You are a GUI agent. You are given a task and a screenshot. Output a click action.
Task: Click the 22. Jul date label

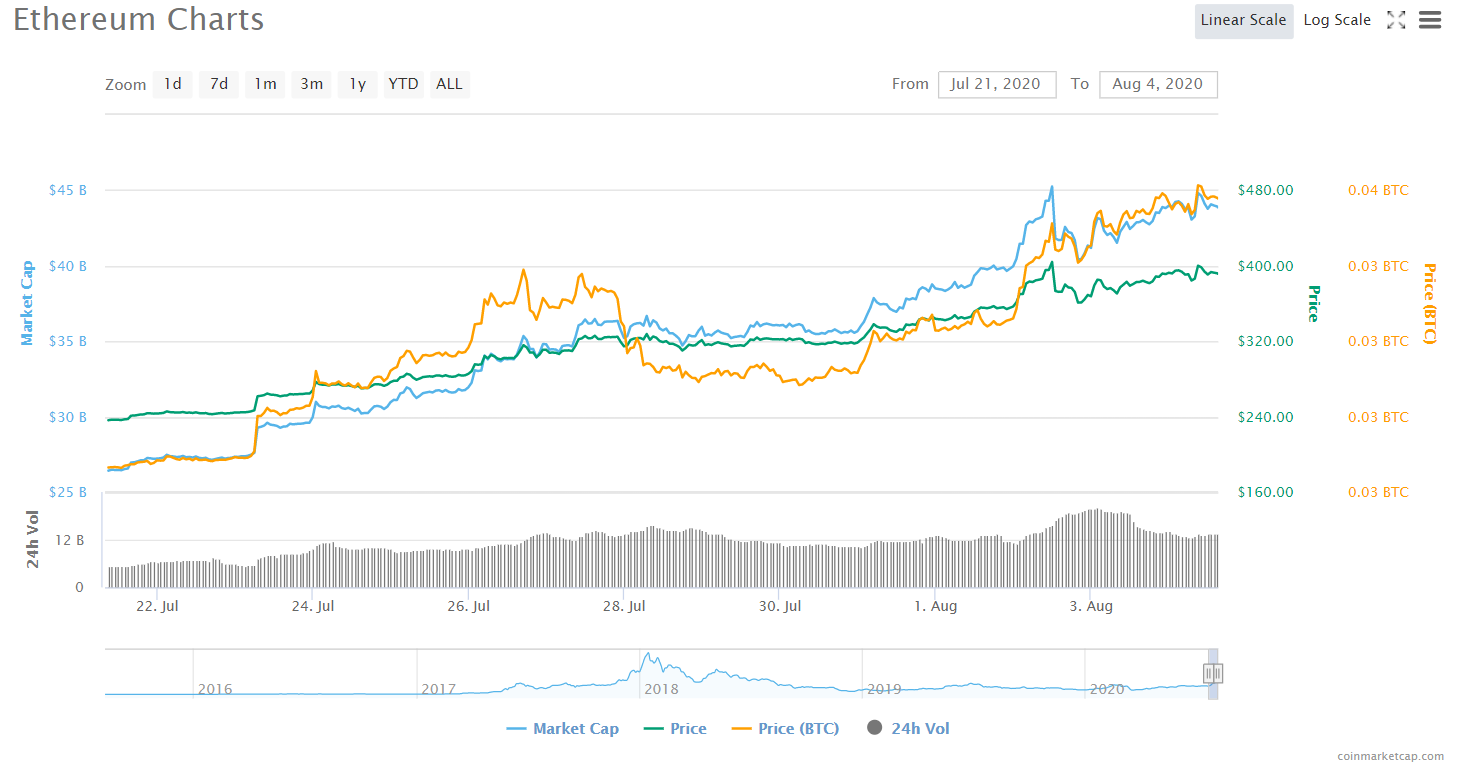coord(157,606)
